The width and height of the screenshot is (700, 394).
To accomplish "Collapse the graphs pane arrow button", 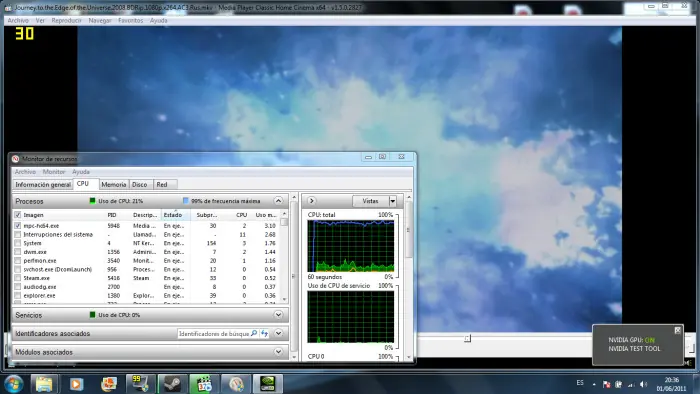I will pos(312,201).
